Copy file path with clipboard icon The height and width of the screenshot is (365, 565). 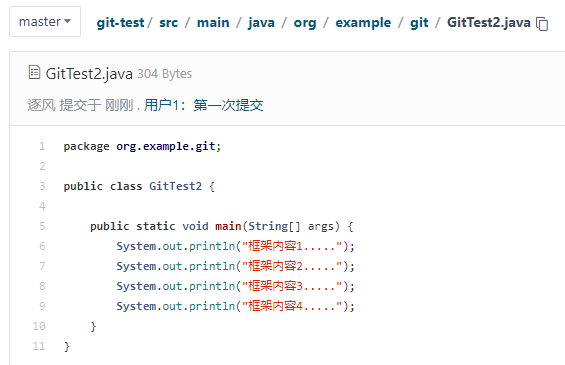point(542,24)
